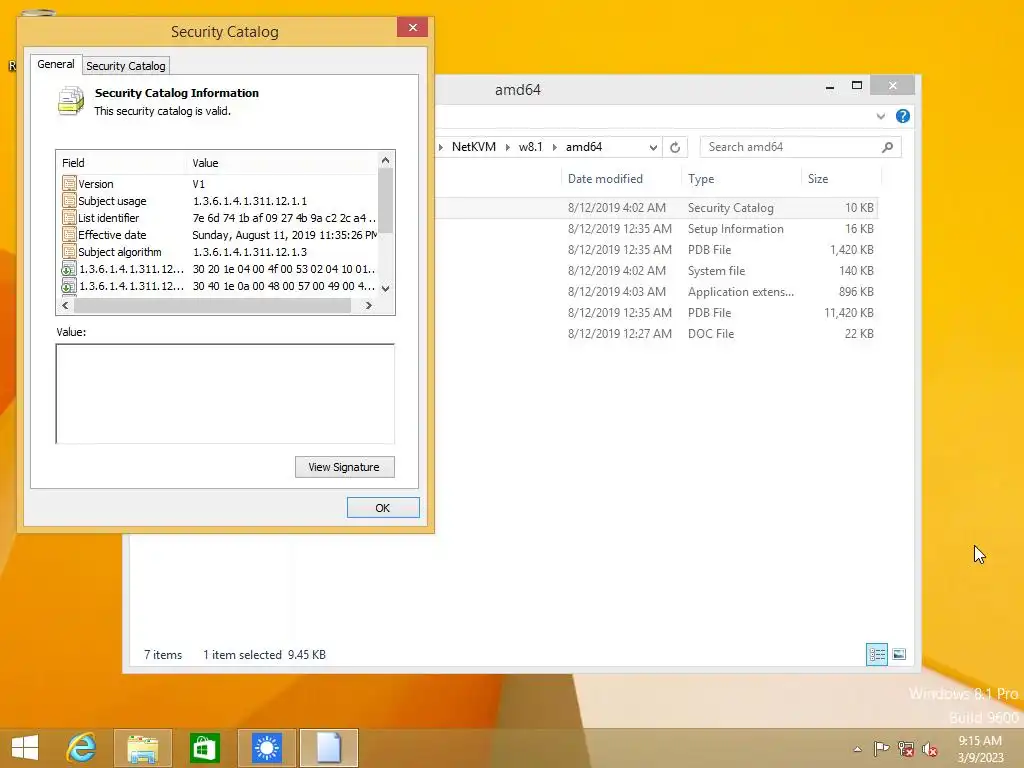This screenshot has height=768, width=1024.
Task: Open the Windows Store from the taskbar
Action: (x=204, y=748)
